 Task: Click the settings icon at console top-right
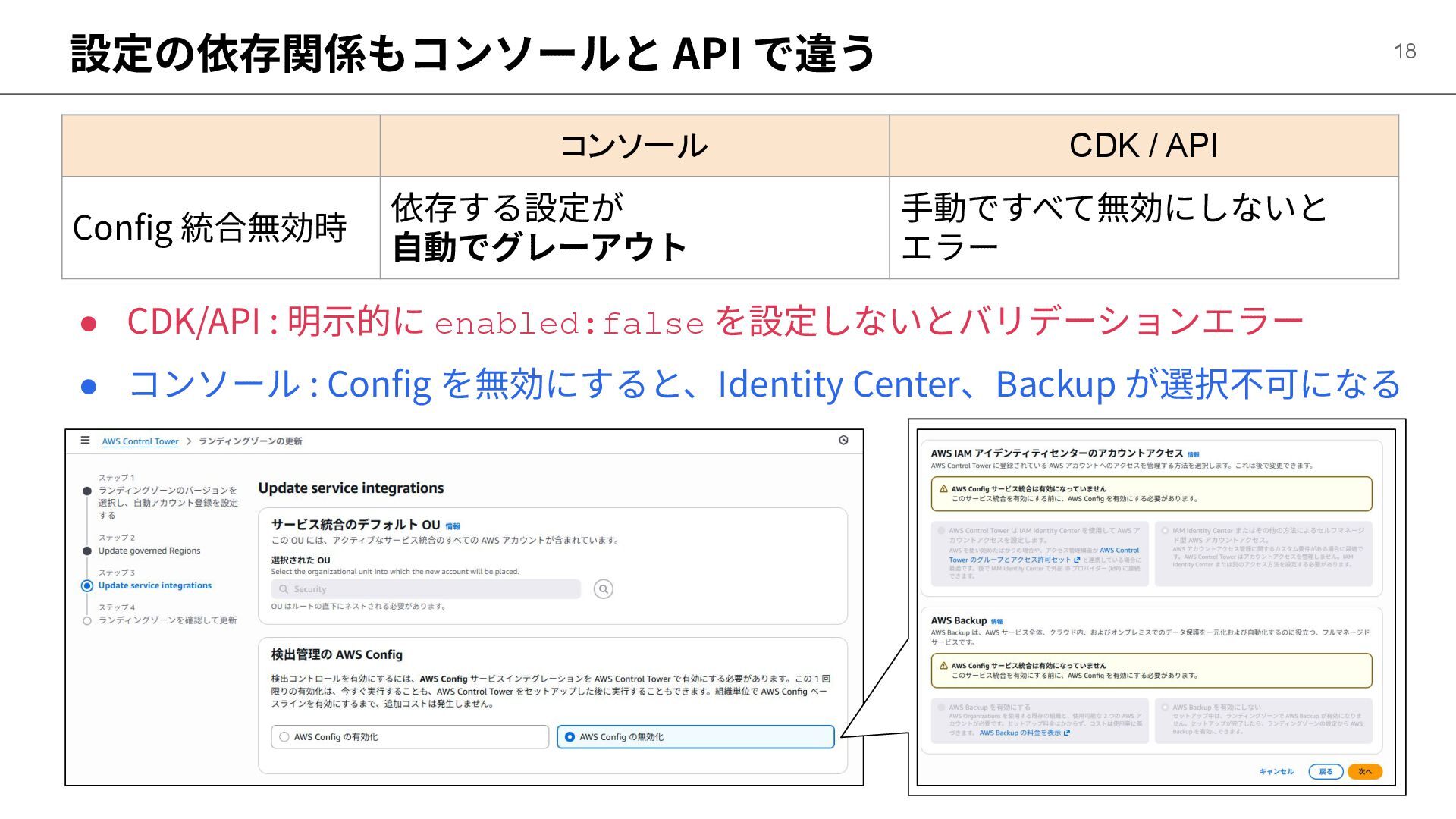click(x=843, y=440)
